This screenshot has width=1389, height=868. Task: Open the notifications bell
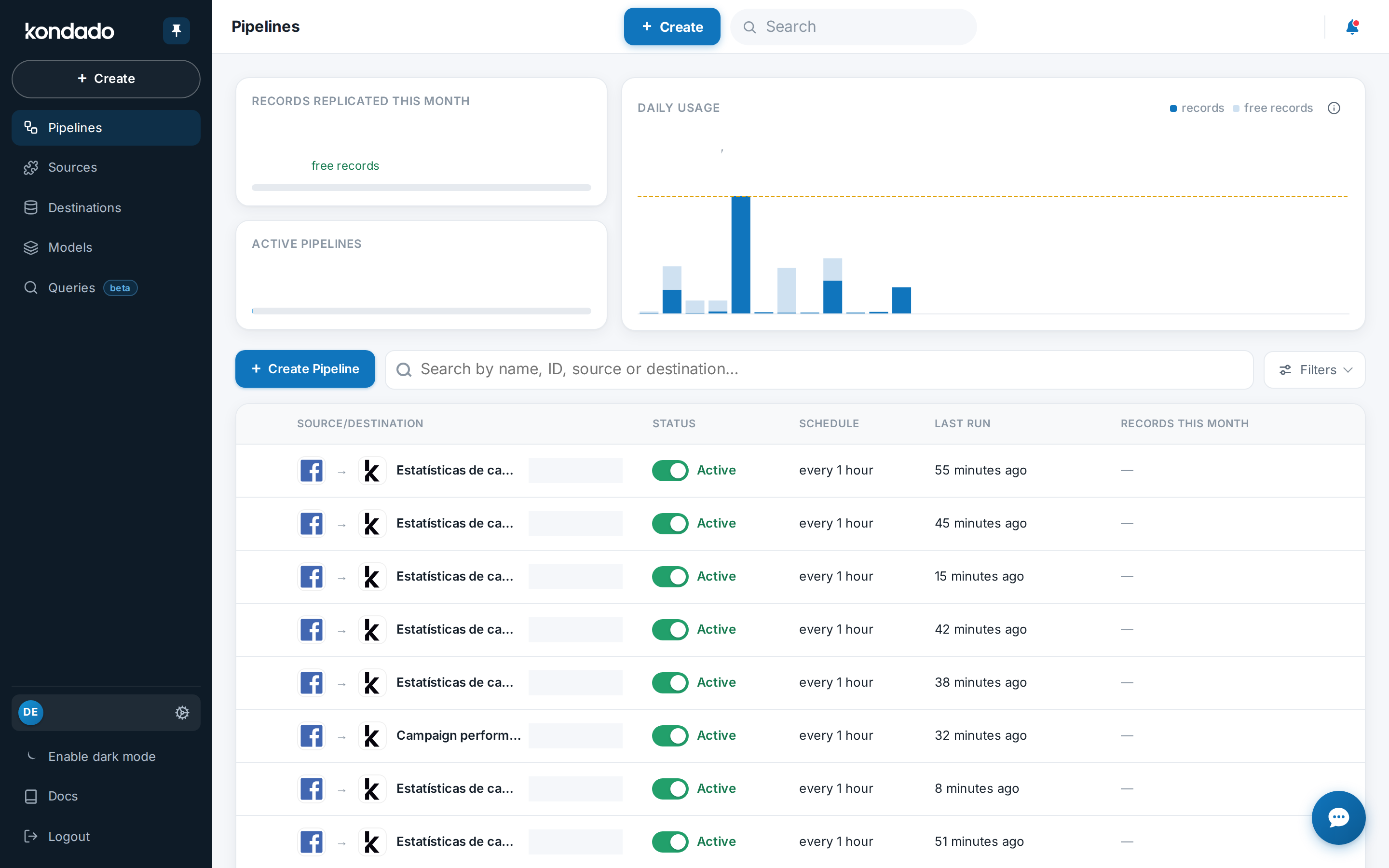[1352, 27]
